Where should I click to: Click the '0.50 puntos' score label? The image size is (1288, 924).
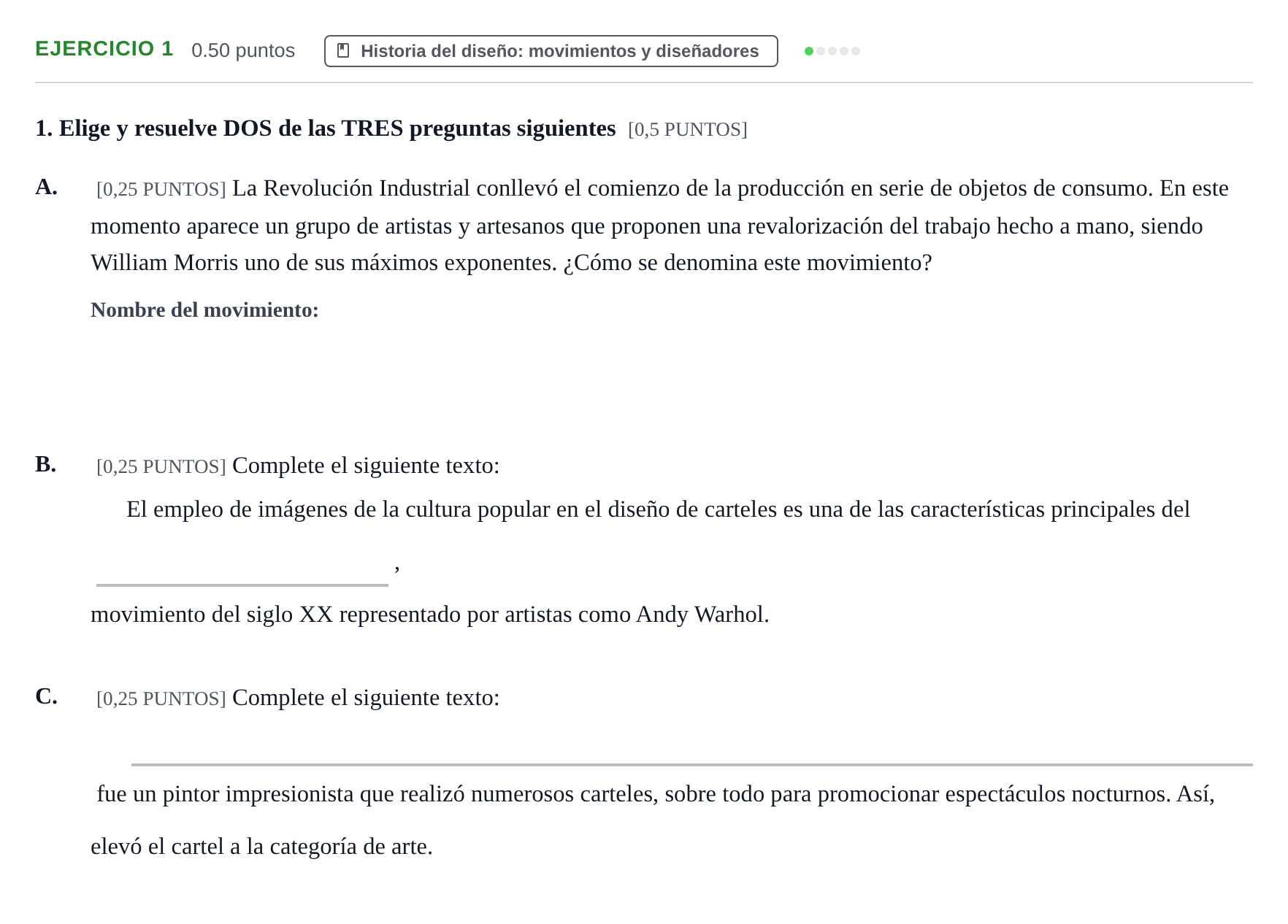point(243,50)
